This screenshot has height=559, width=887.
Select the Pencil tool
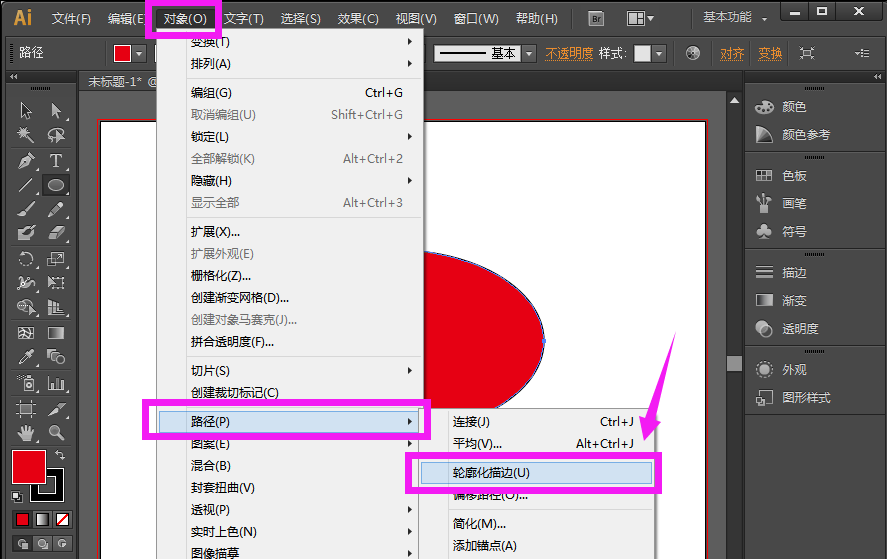56,209
